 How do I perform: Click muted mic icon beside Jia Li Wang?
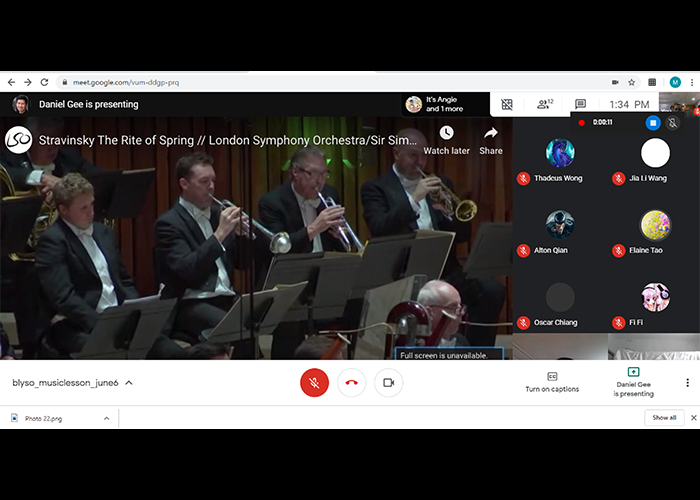[x=618, y=179]
